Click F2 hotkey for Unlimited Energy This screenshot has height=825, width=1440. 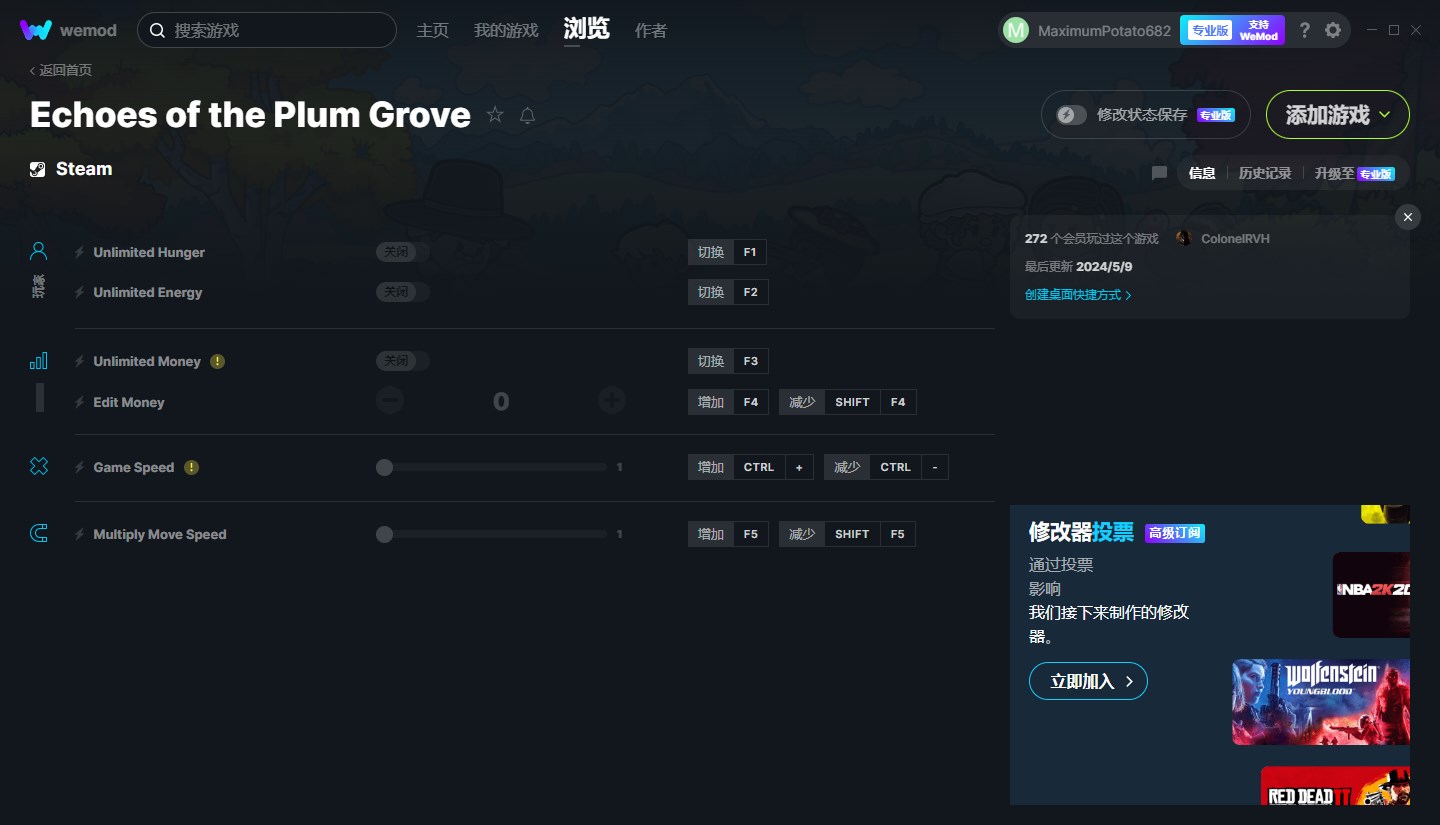pos(750,292)
